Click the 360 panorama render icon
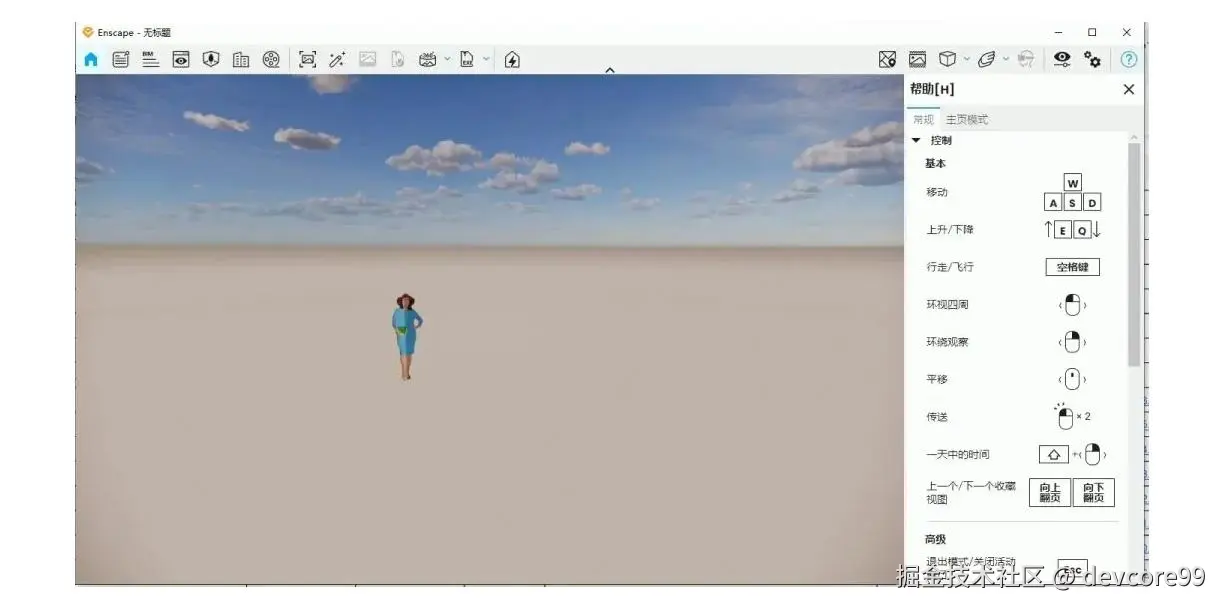Image resolution: width=1224 pixels, height=609 pixels. 428,59
